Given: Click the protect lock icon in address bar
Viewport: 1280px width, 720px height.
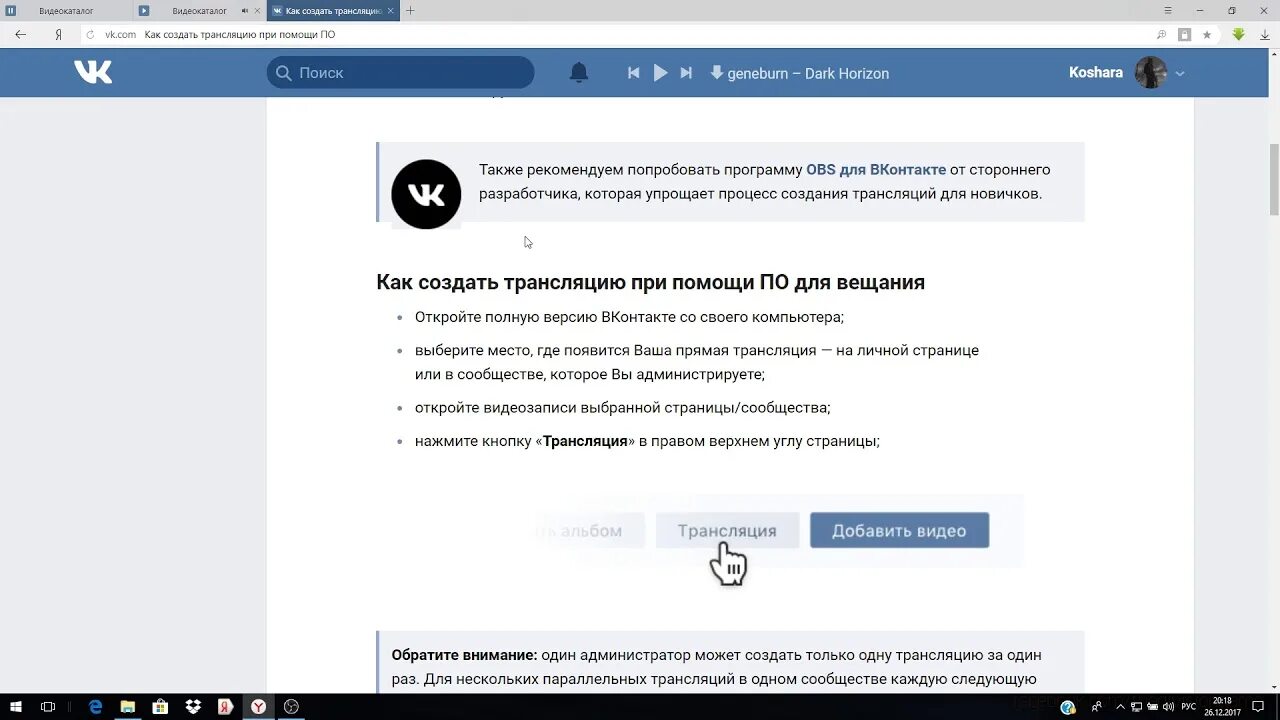Looking at the screenshot, I should [1184, 34].
